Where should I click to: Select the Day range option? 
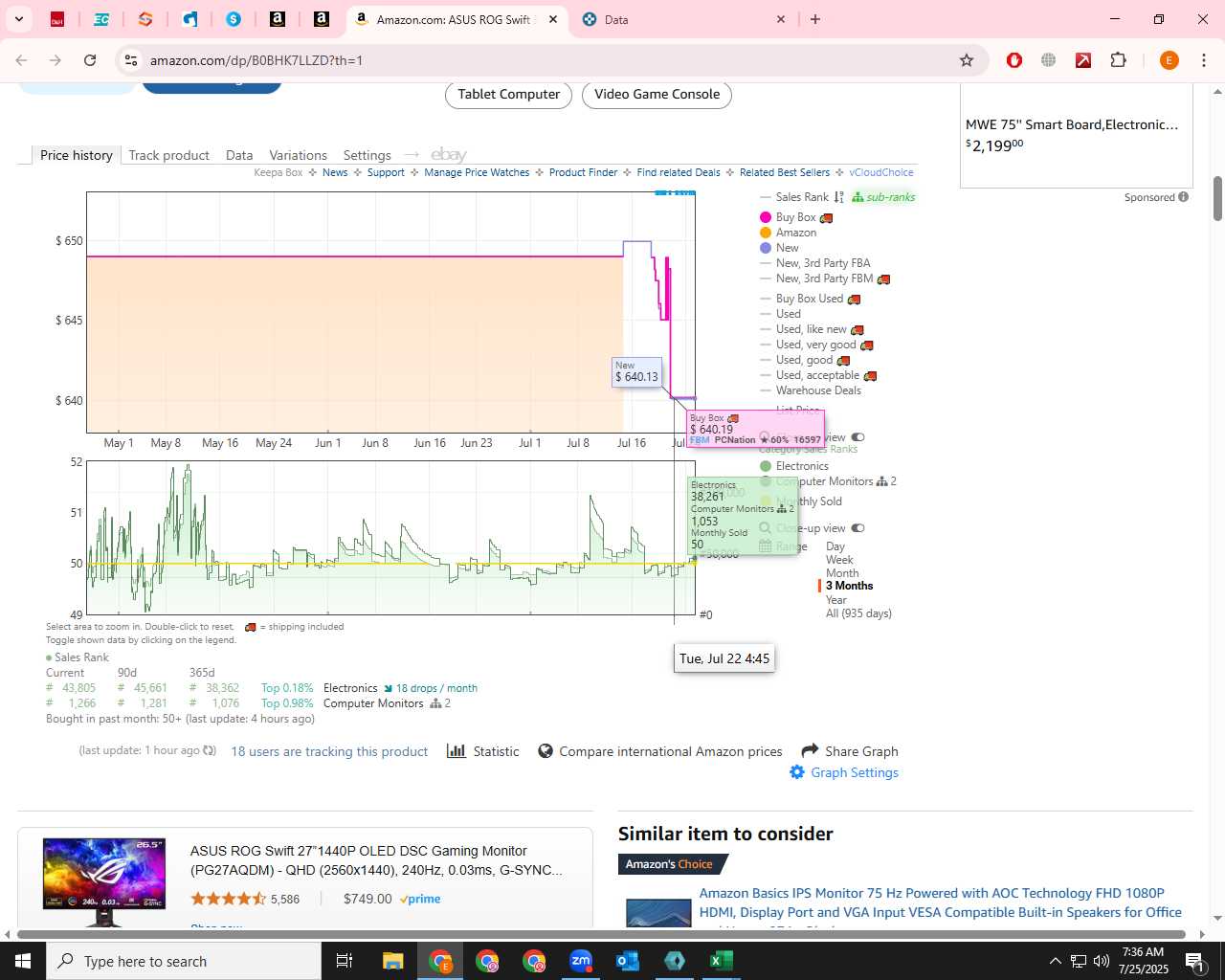pyautogui.click(x=835, y=546)
